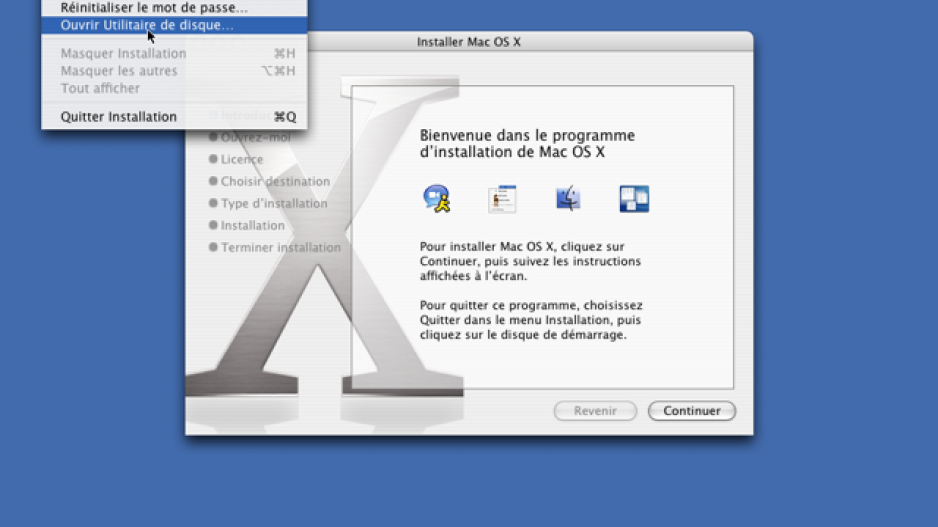Image resolution: width=938 pixels, height=527 pixels.
Task: Click the iChat AIM bubble icon
Action: pos(437,199)
